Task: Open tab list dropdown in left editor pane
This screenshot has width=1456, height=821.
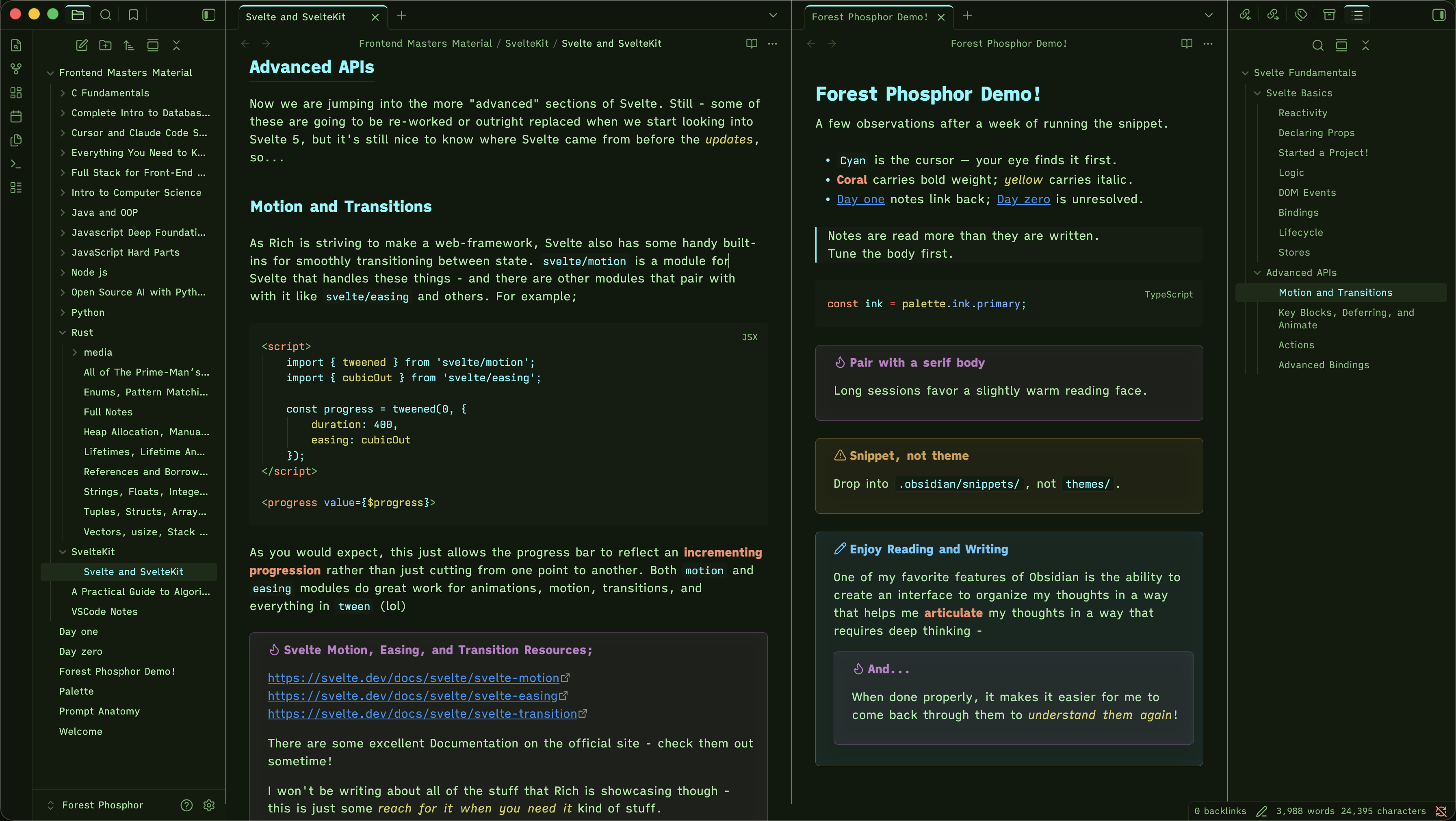Action: click(x=773, y=15)
